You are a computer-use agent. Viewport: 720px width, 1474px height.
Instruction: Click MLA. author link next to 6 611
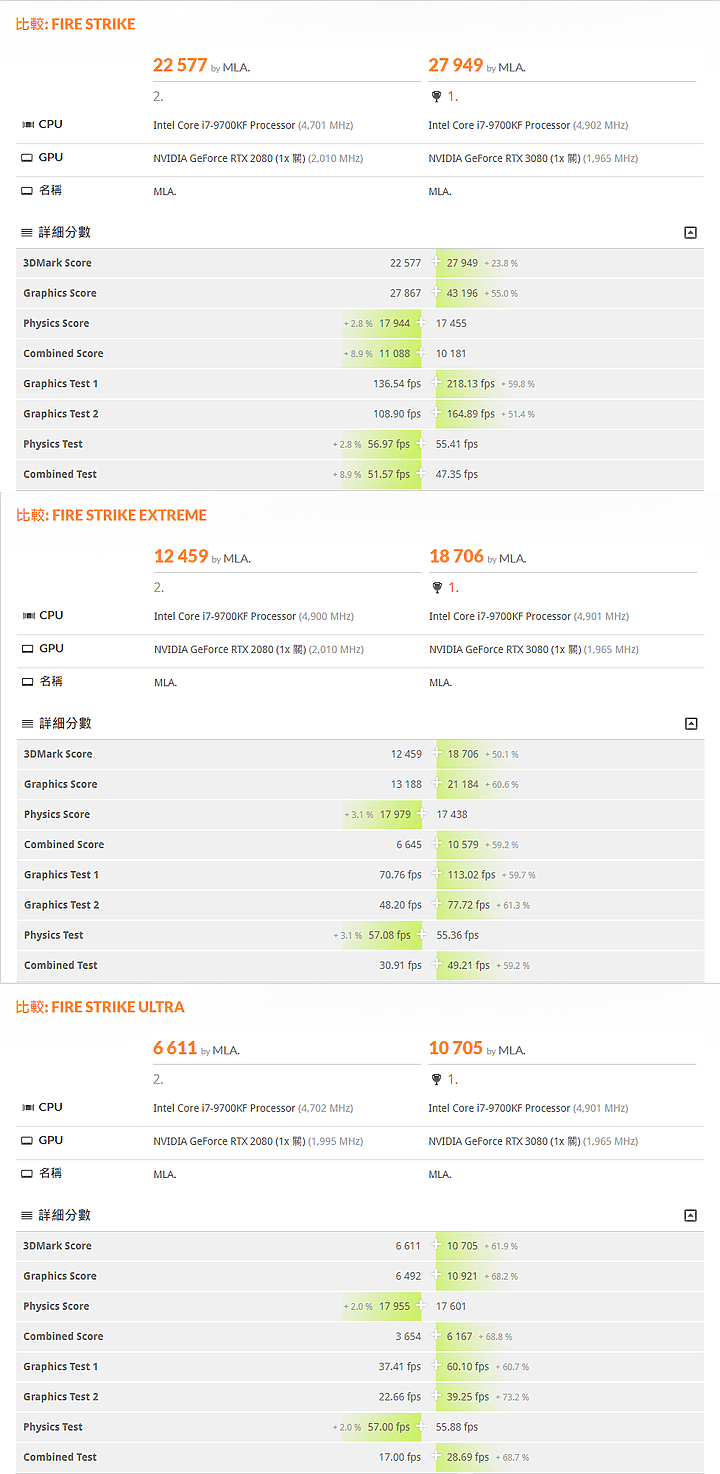(x=226, y=1051)
